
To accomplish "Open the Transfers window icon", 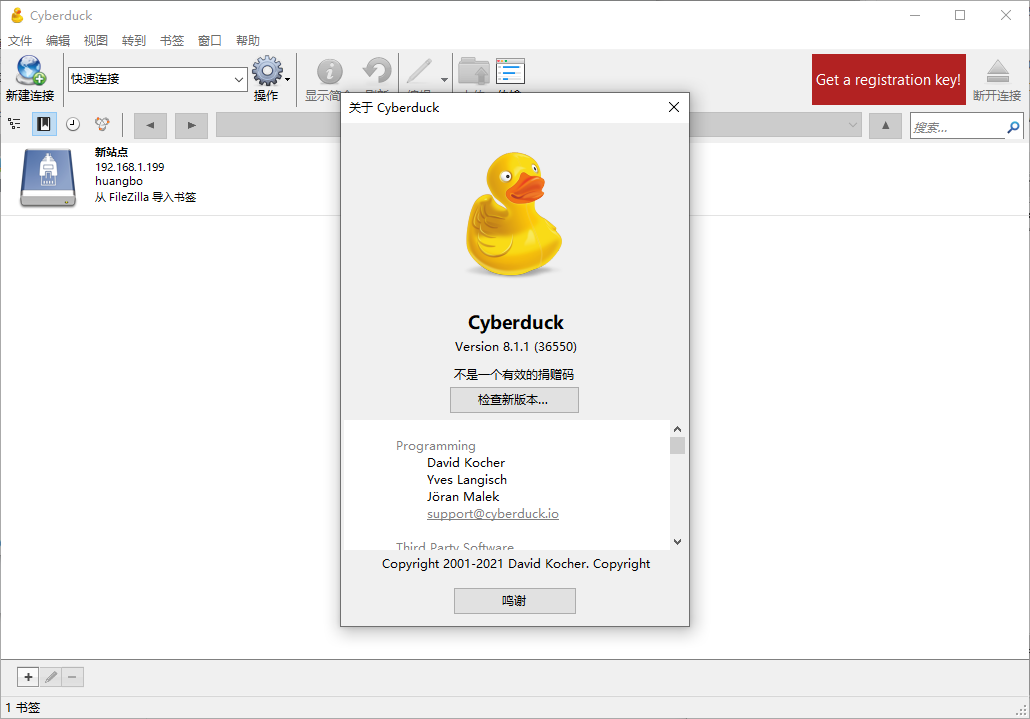I will (x=510, y=71).
